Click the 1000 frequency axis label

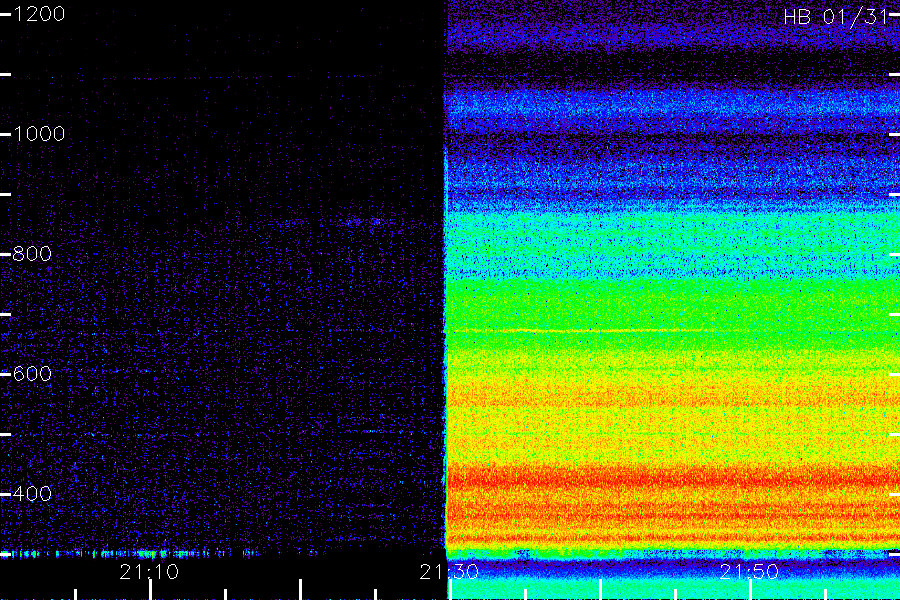click(39, 134)
